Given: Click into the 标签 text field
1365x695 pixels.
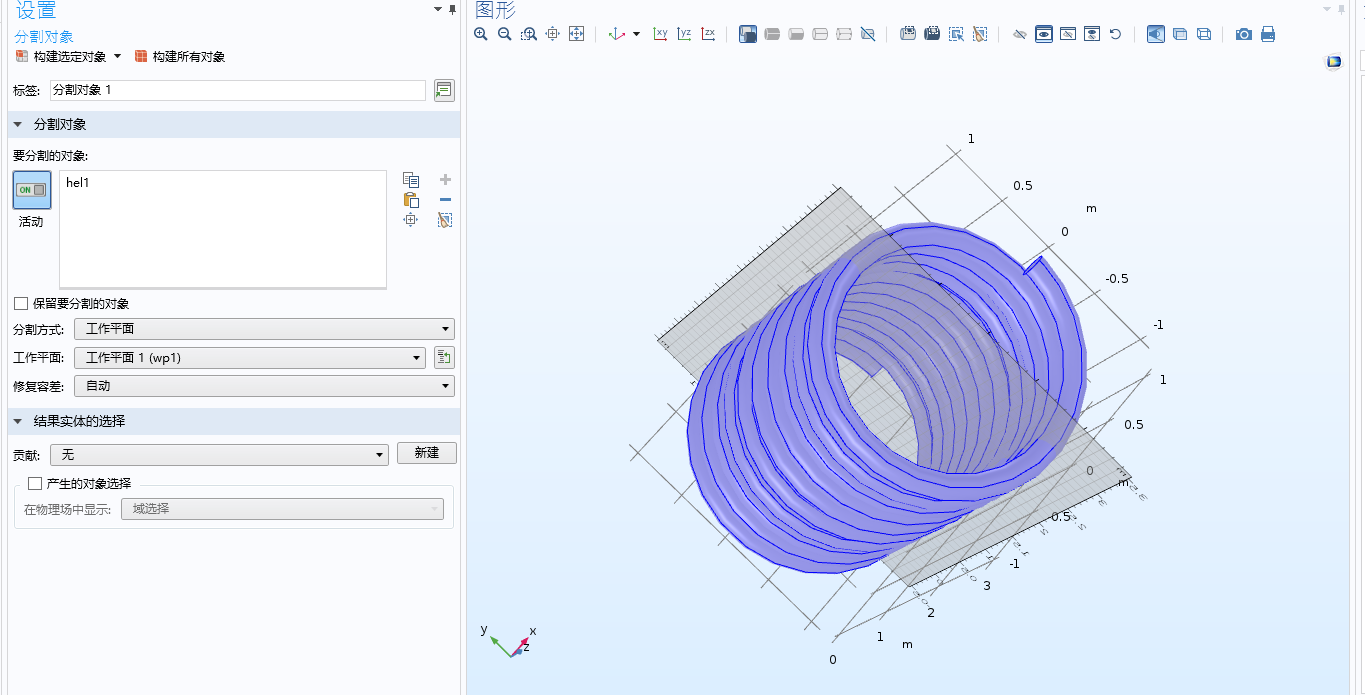Looking at the screenshot, I should tap(238, 90).
